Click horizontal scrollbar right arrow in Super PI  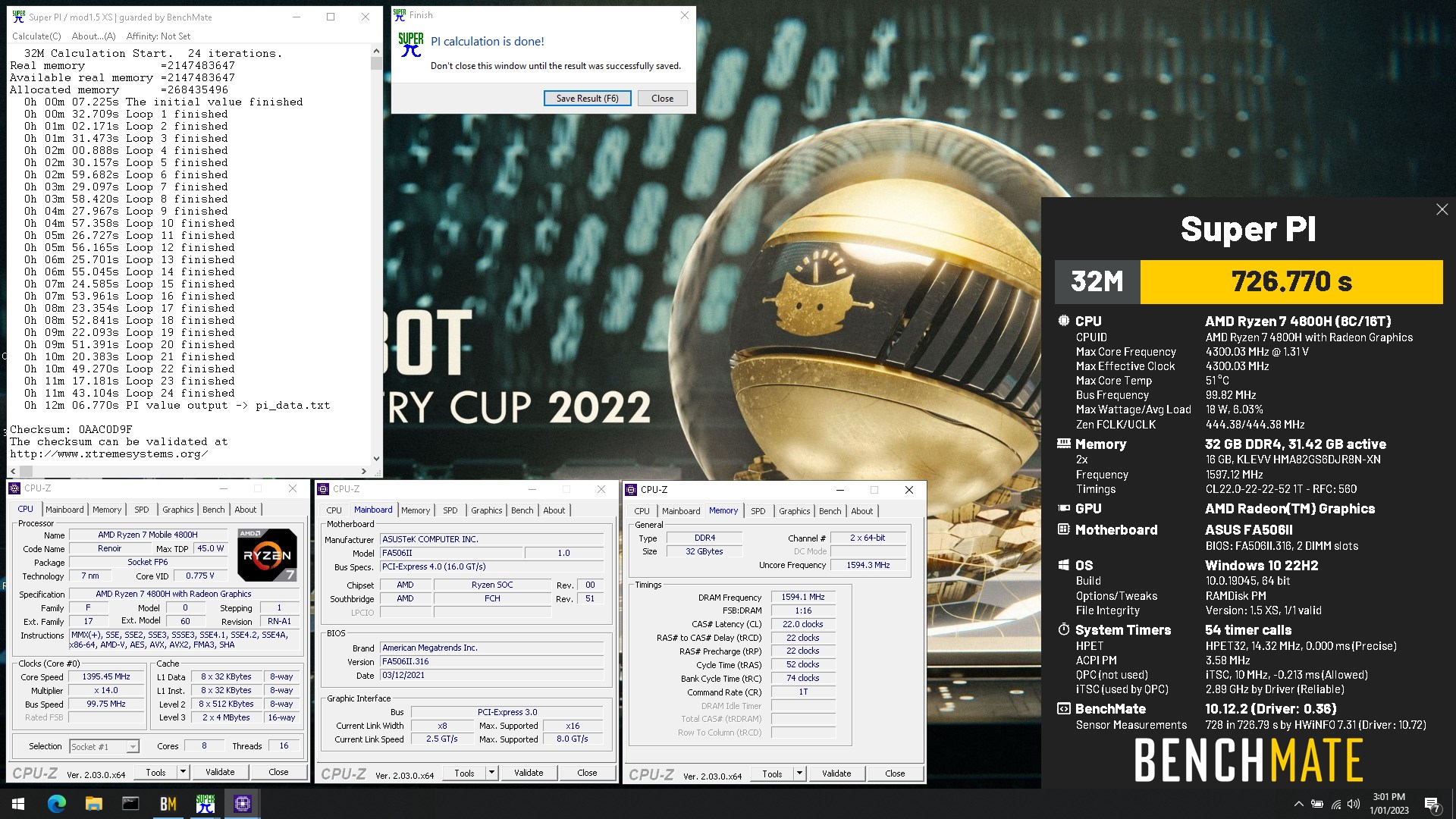(364, 471)
